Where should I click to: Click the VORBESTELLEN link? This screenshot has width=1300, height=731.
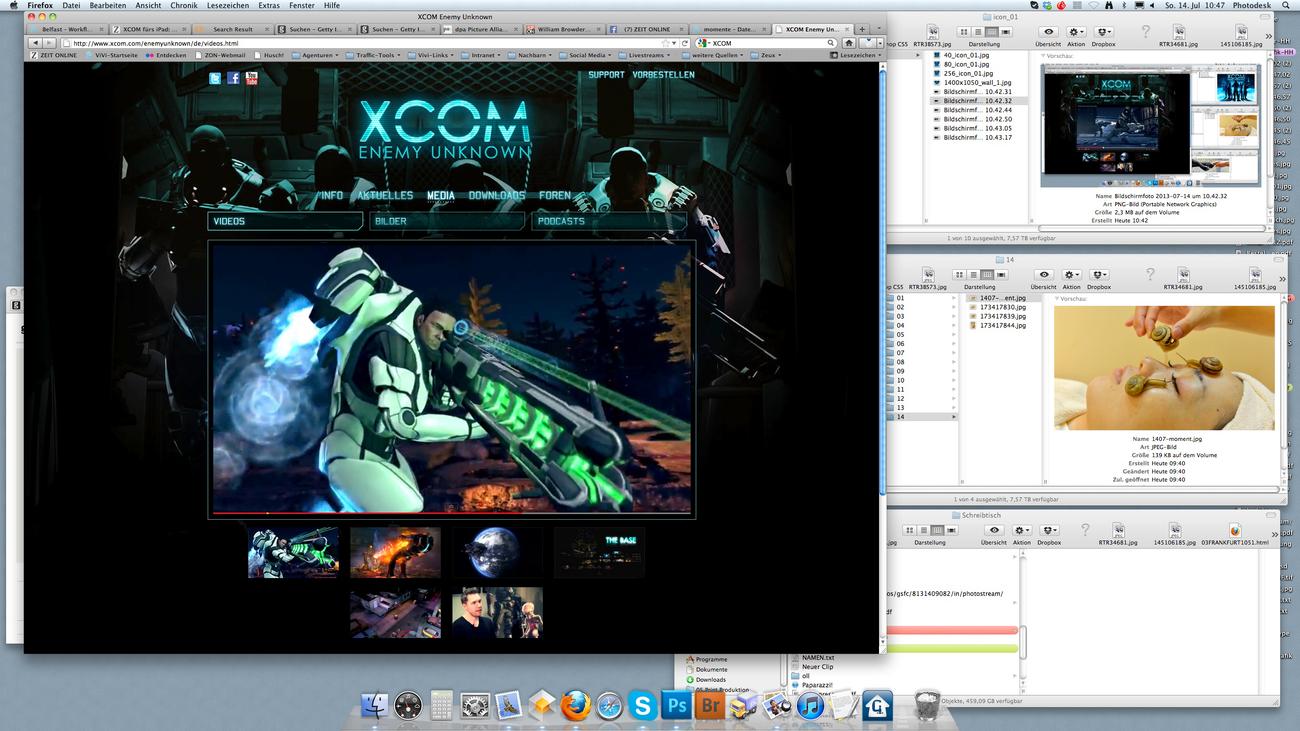tap(663, 75)
